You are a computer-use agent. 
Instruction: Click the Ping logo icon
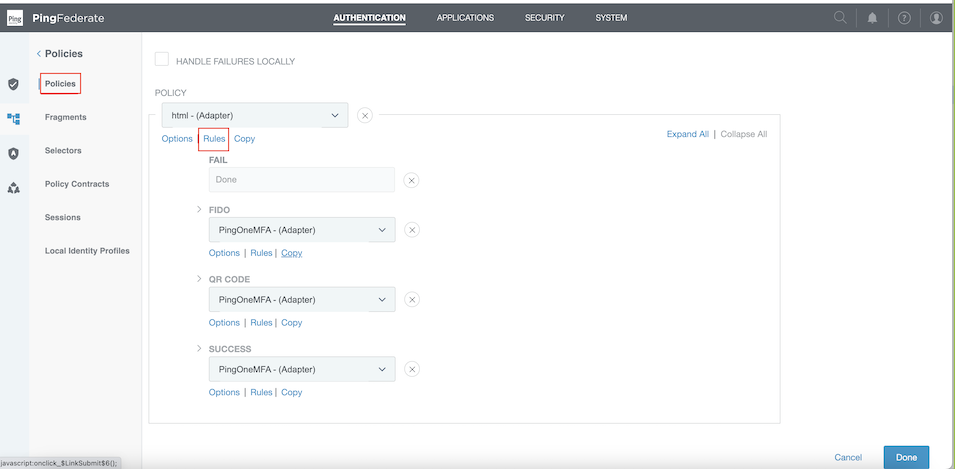[15, 18]
